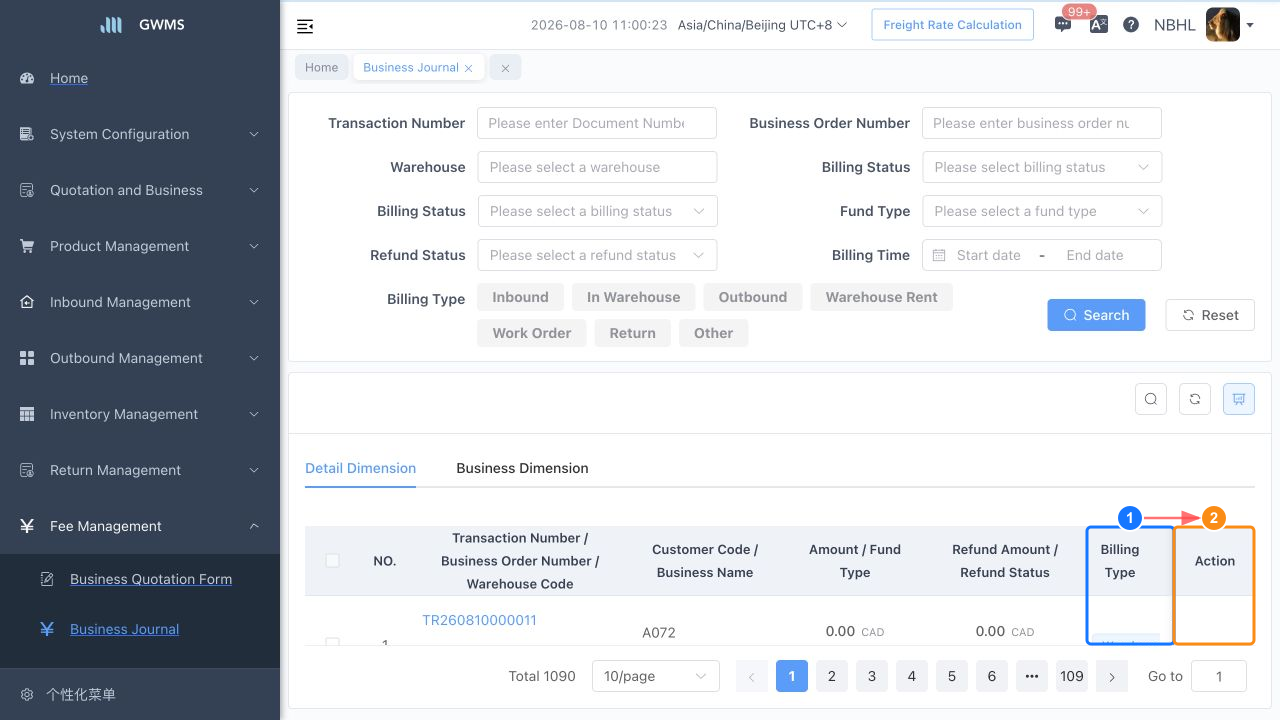Click the Reset button
This screenshot has width=1280, height=720.
[1210, 315]
